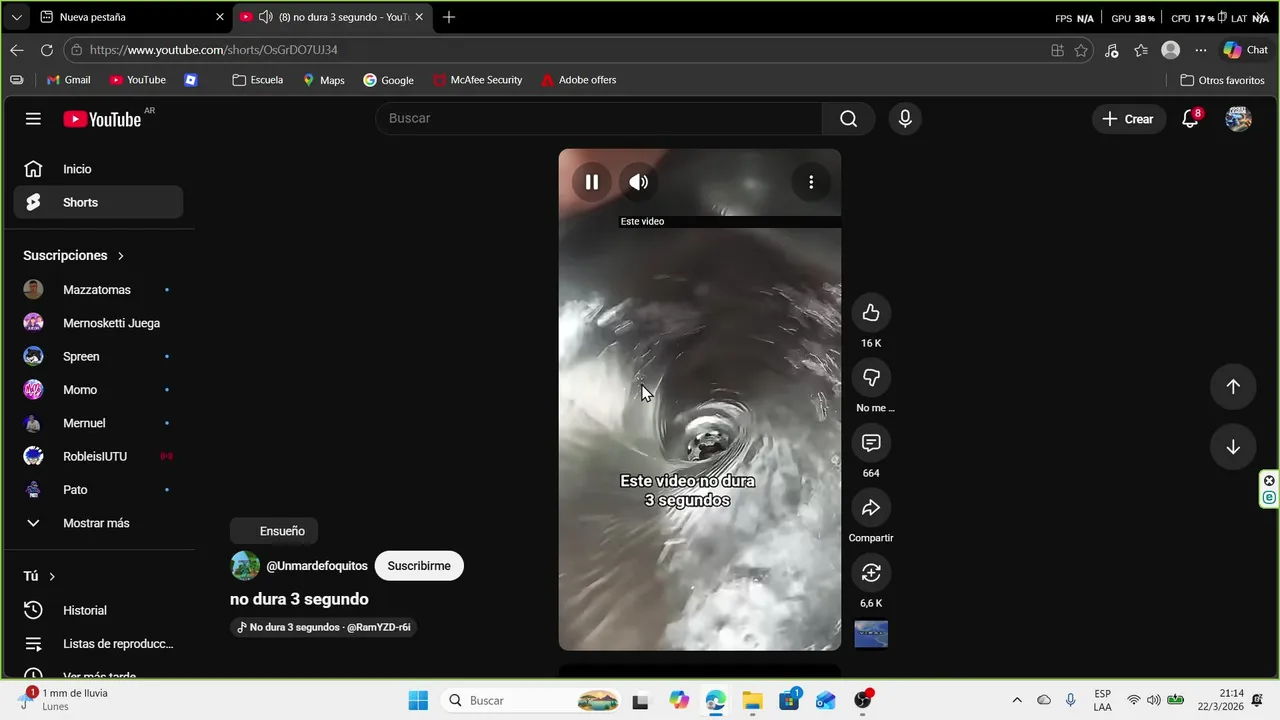Image resolution: width=1280 pixels, height=720 pixels.
Task: Open a new browser tab with plus
Action: coord(449,17)
